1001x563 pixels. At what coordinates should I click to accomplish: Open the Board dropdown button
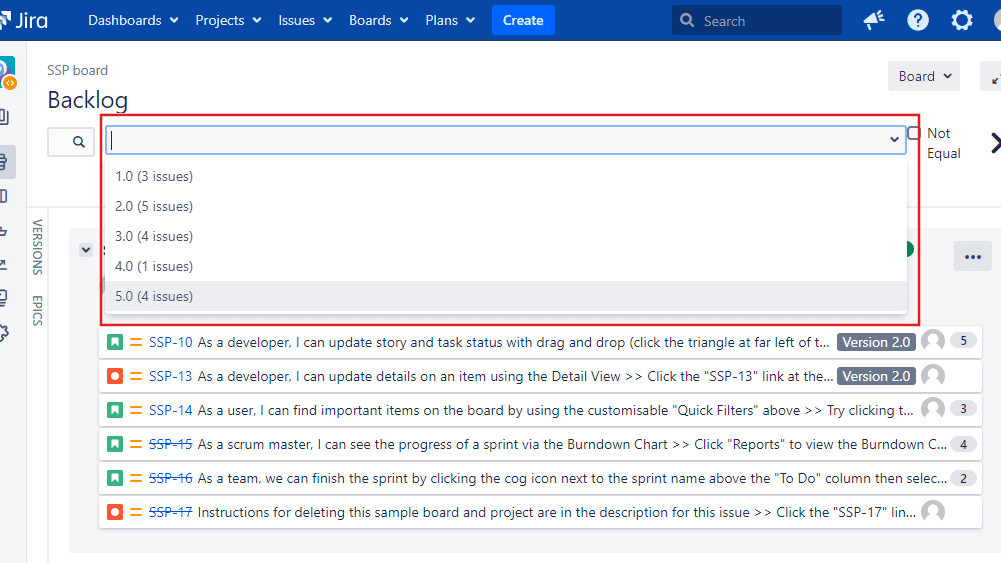point(923,76)
